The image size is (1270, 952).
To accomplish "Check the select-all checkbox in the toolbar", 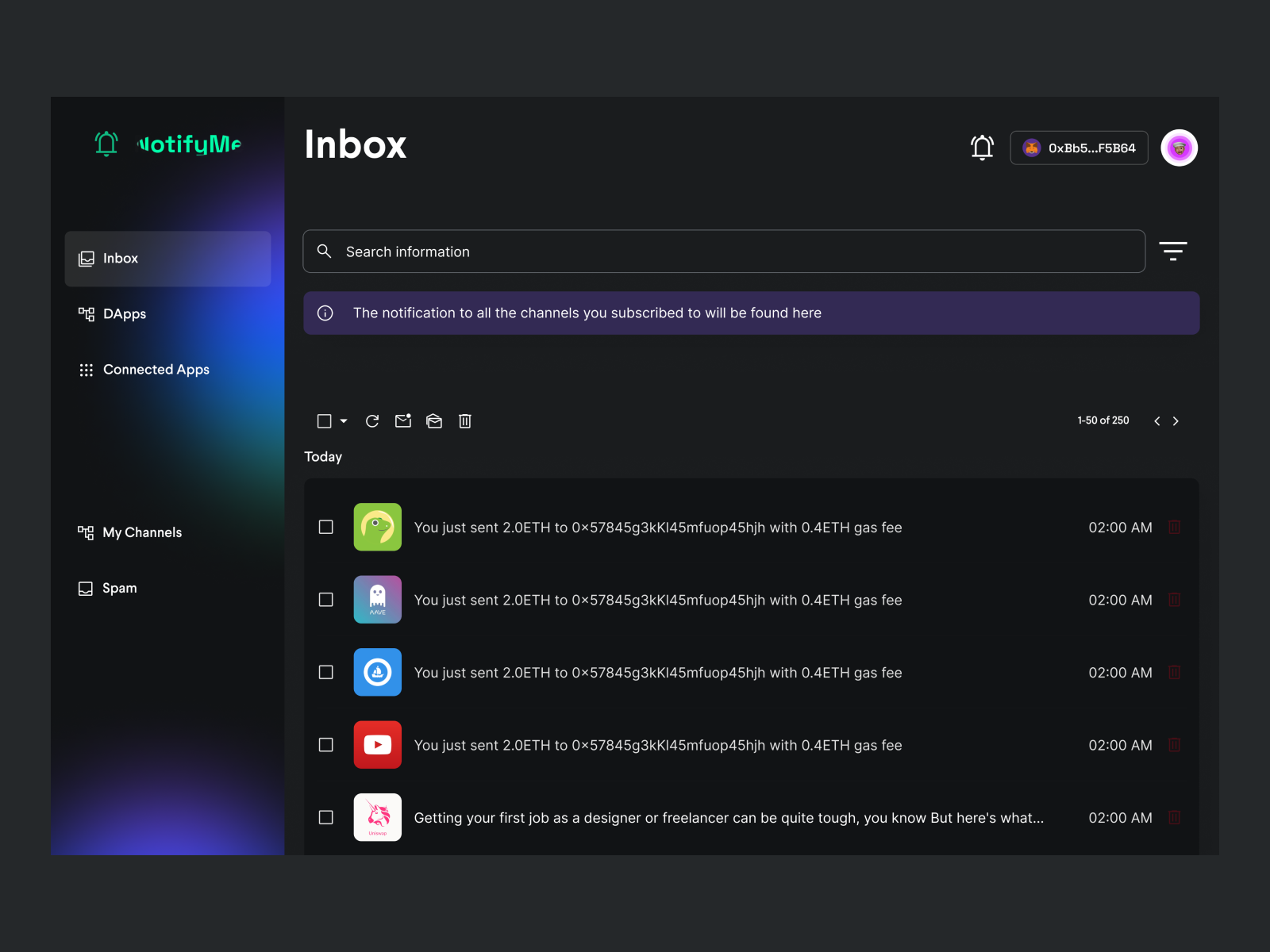I will 323,421.
